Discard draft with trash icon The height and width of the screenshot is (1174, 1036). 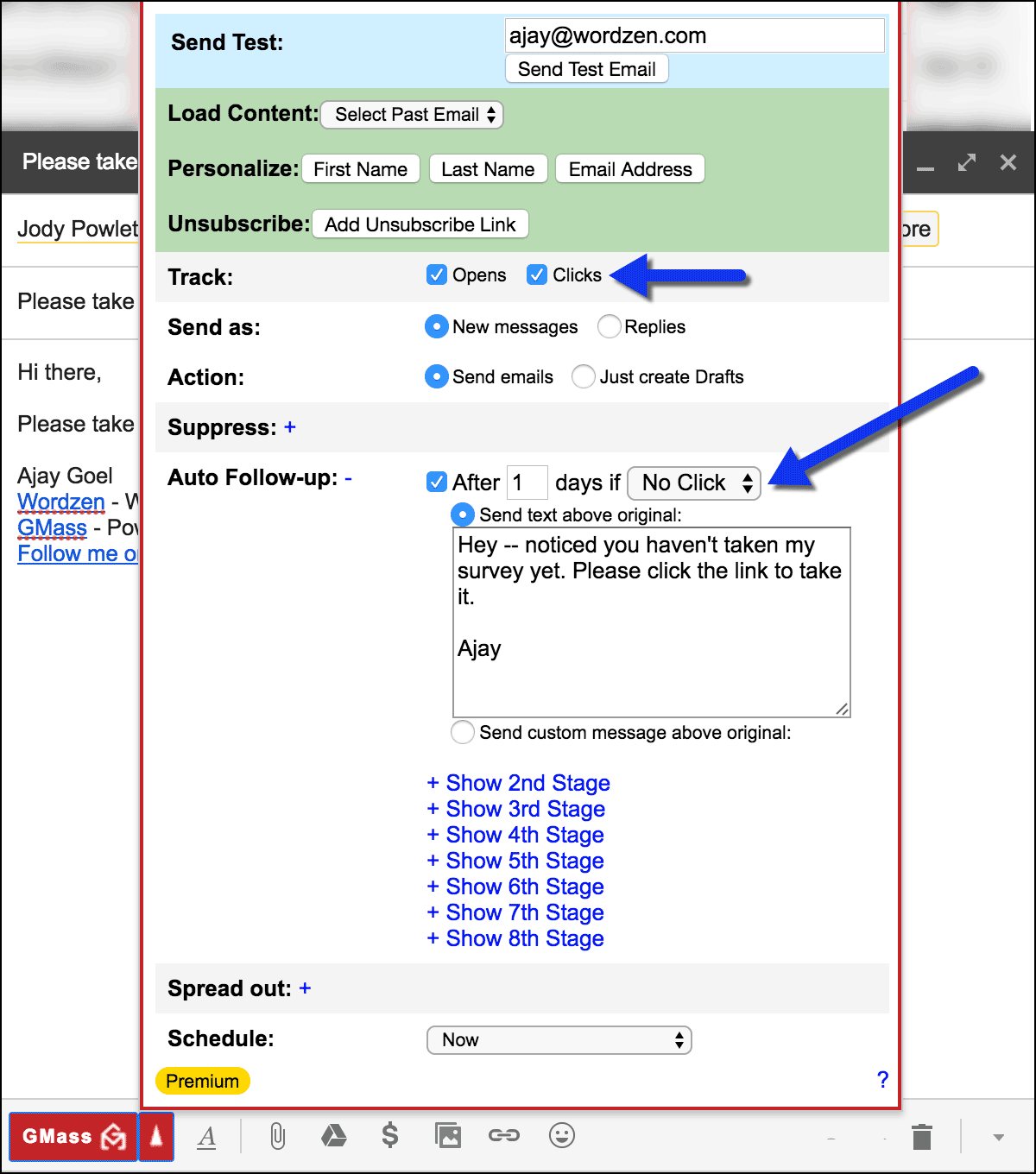tap(921, 1137)
